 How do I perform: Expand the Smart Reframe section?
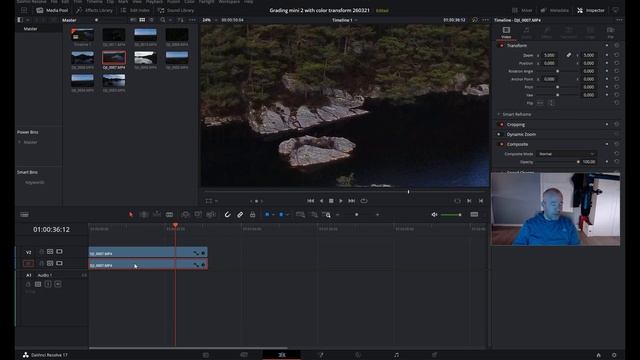[499, 114]
